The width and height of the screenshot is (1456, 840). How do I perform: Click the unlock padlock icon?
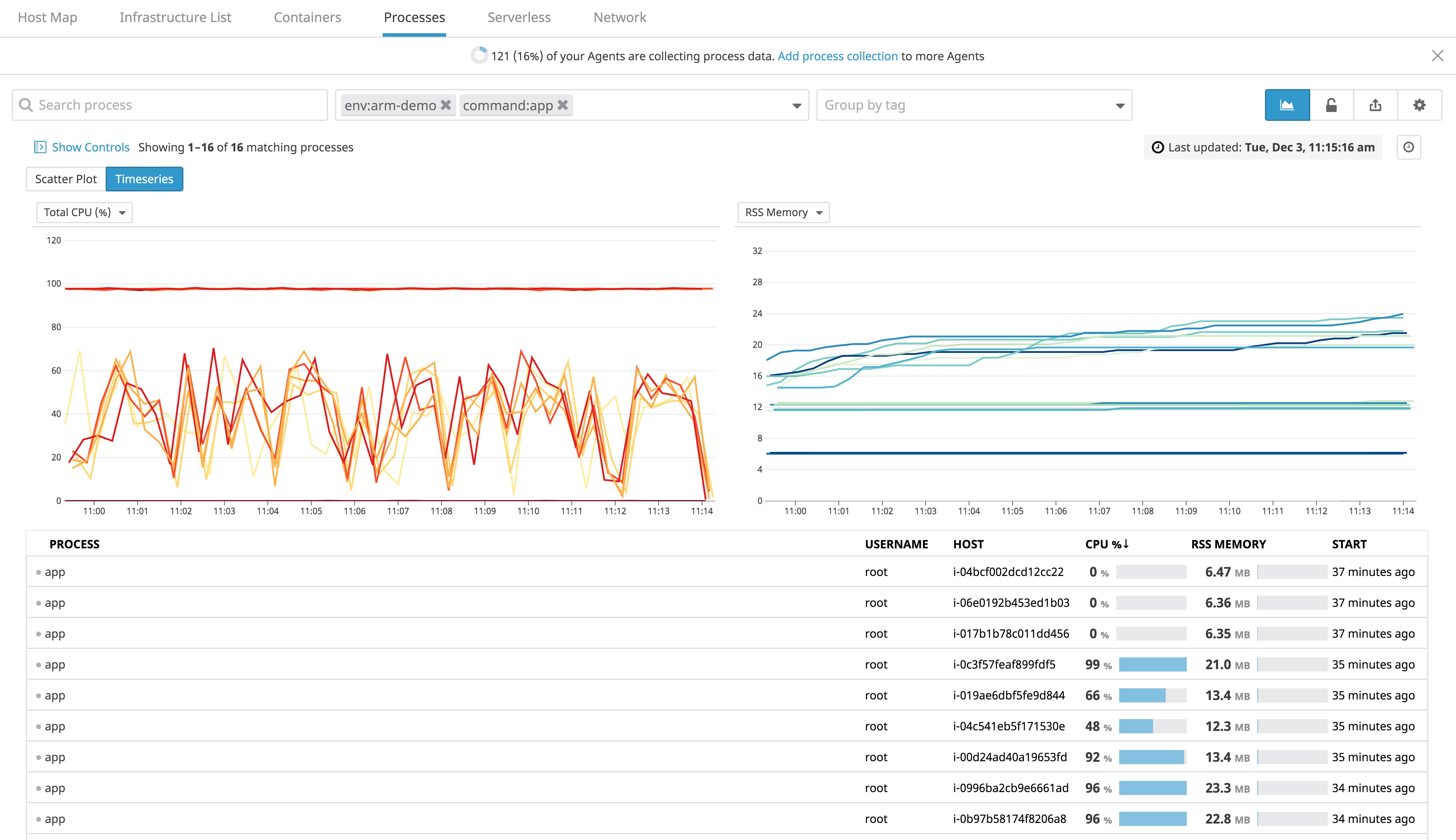(1331, 105)
